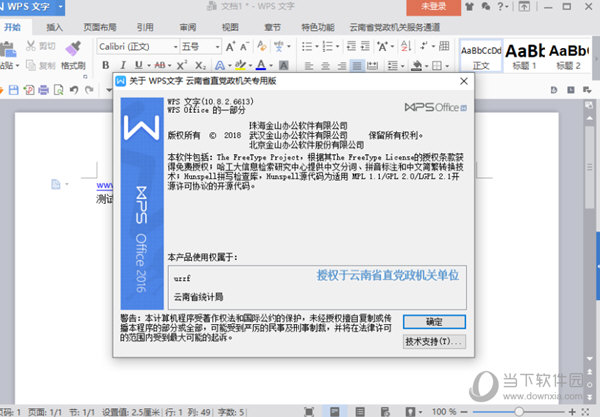Expand the quick access toolbar customize arrow
The width and height of the screenshot is (600, 417).
tap(109, 90)
